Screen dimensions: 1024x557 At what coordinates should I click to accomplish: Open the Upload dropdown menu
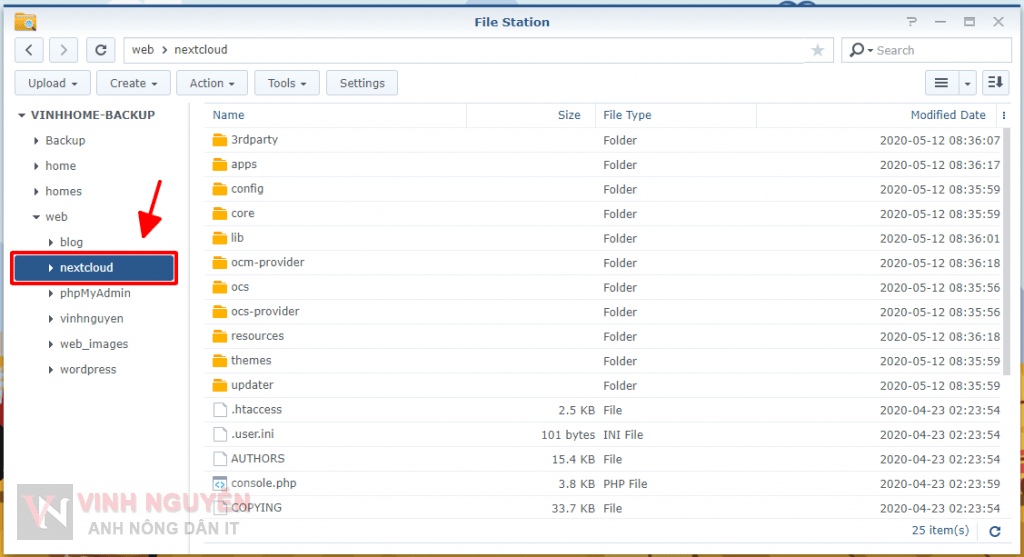53,83
